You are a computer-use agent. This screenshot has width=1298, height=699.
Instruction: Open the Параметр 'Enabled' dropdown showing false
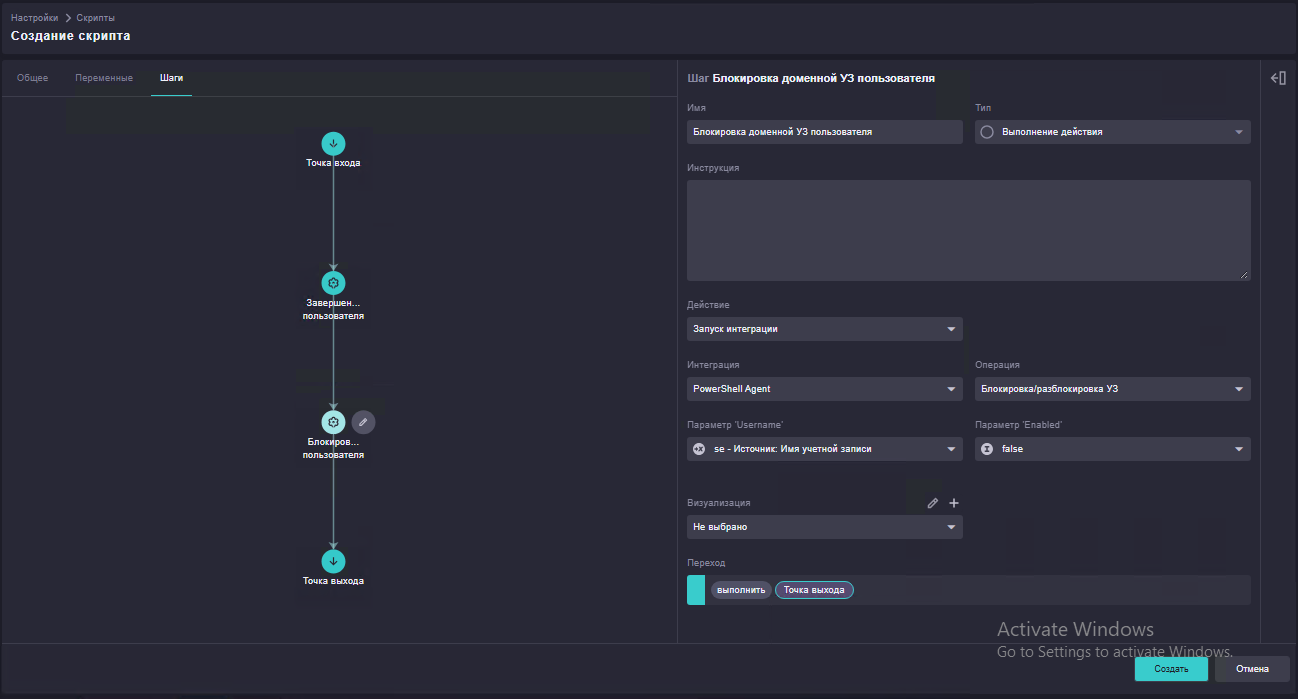pos(1113,449)
